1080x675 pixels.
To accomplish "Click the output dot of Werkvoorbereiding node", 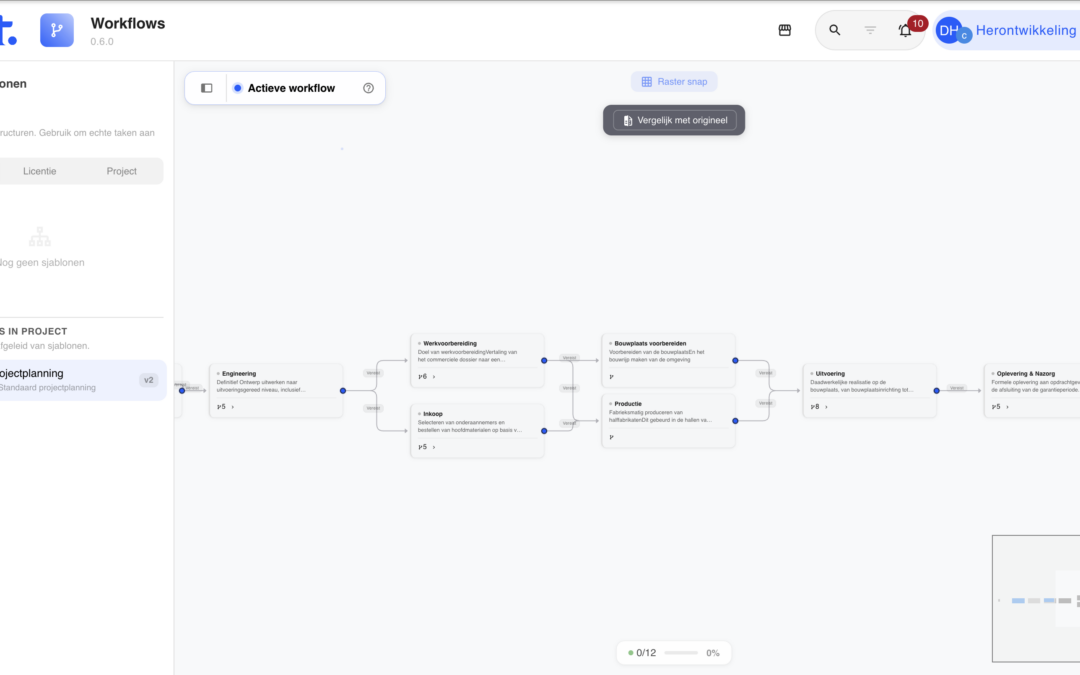I will pyautogui.click(x=544, y=360).
